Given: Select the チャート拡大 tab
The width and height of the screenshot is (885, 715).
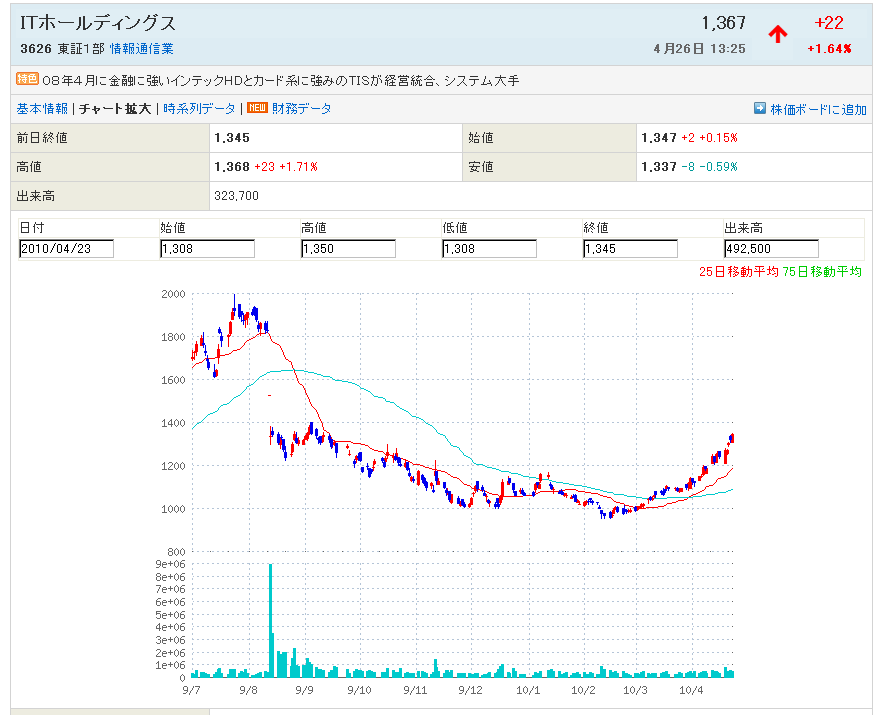Looking at the screenshot, I should pos(115,108).
